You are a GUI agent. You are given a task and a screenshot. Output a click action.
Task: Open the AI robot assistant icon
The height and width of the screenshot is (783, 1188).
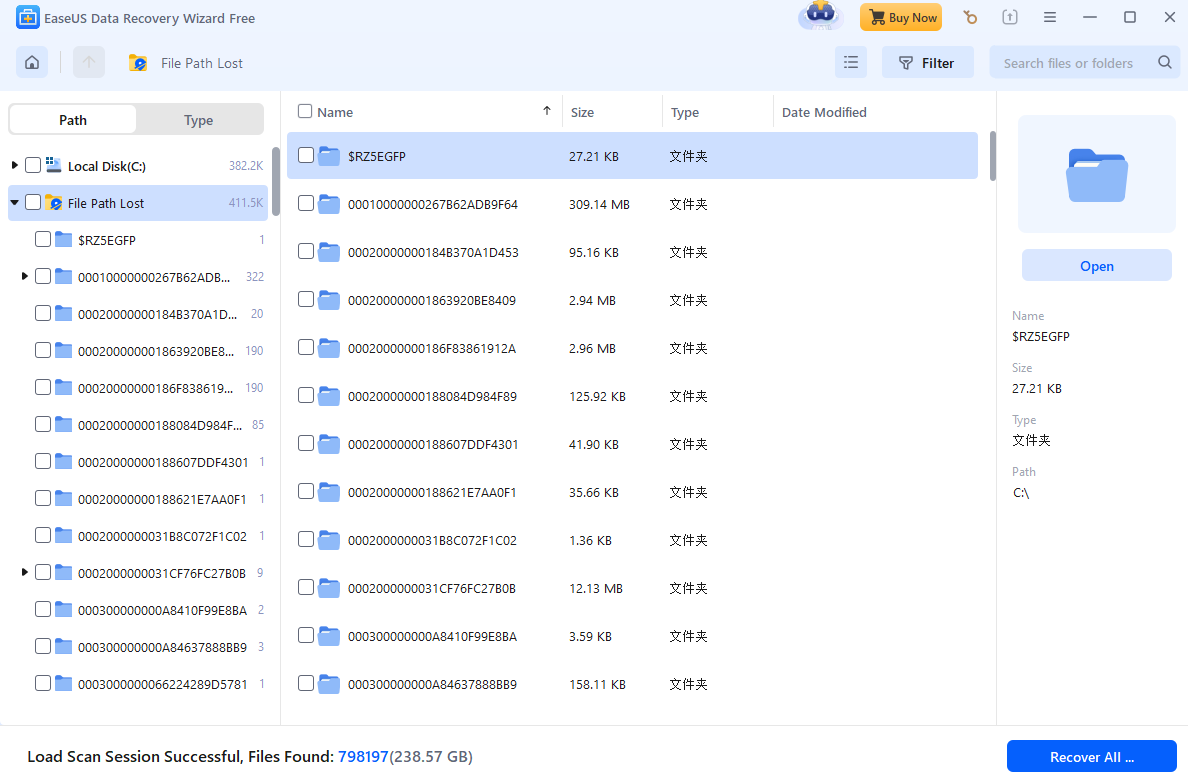pos(821,16)
